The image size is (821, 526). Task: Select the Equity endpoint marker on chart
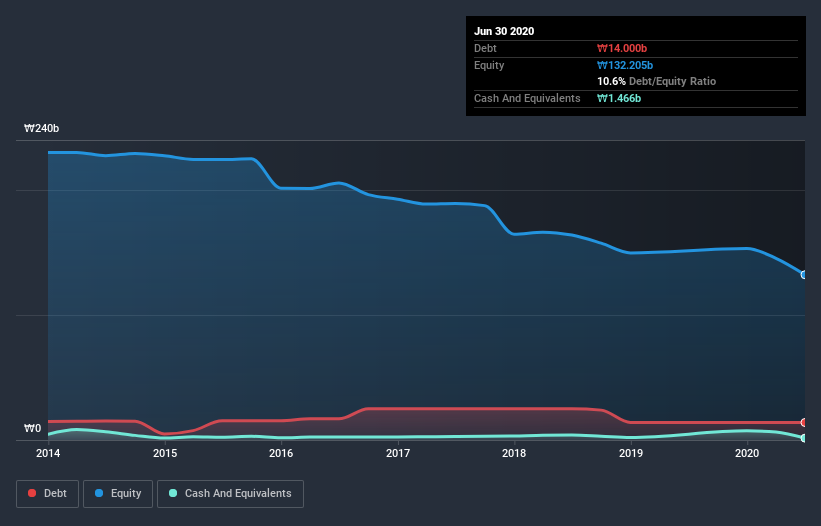(x=804, y=275)
